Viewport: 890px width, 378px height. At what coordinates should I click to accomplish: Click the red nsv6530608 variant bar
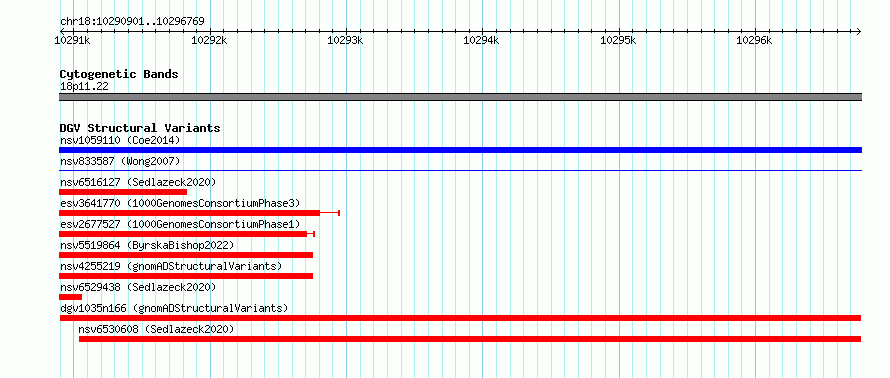(470, 339)
